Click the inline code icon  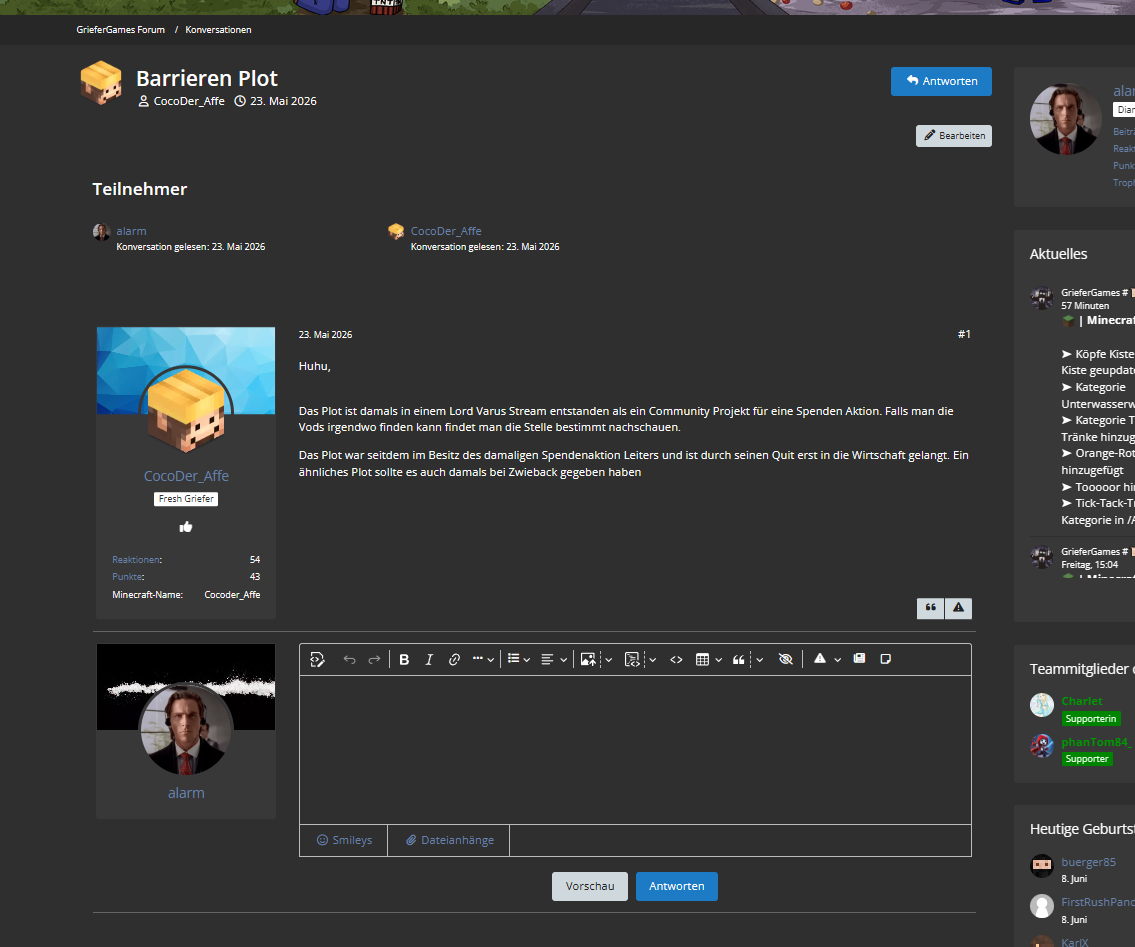[676, 660]
